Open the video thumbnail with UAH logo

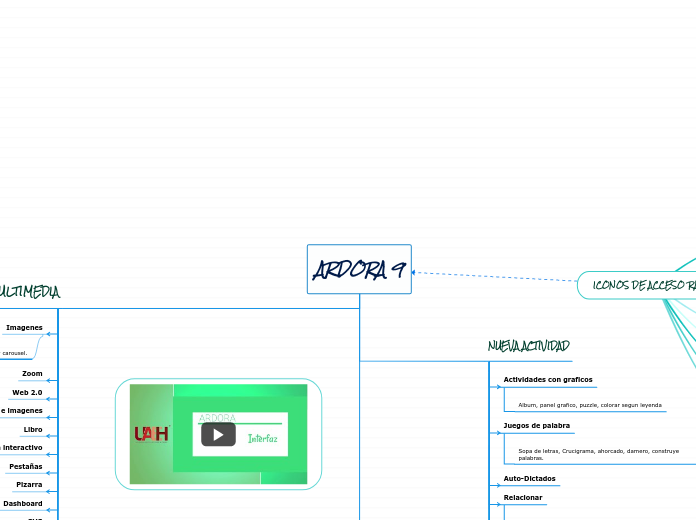coord(218,434)
